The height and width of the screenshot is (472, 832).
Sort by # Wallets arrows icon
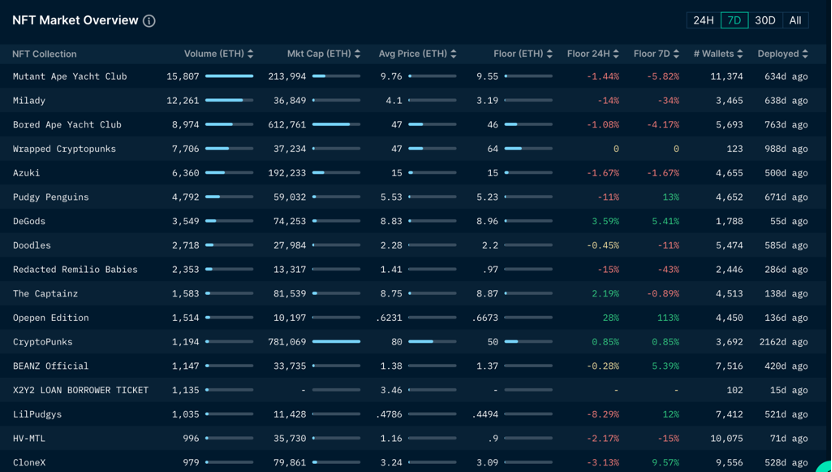[x=740, y=54]
